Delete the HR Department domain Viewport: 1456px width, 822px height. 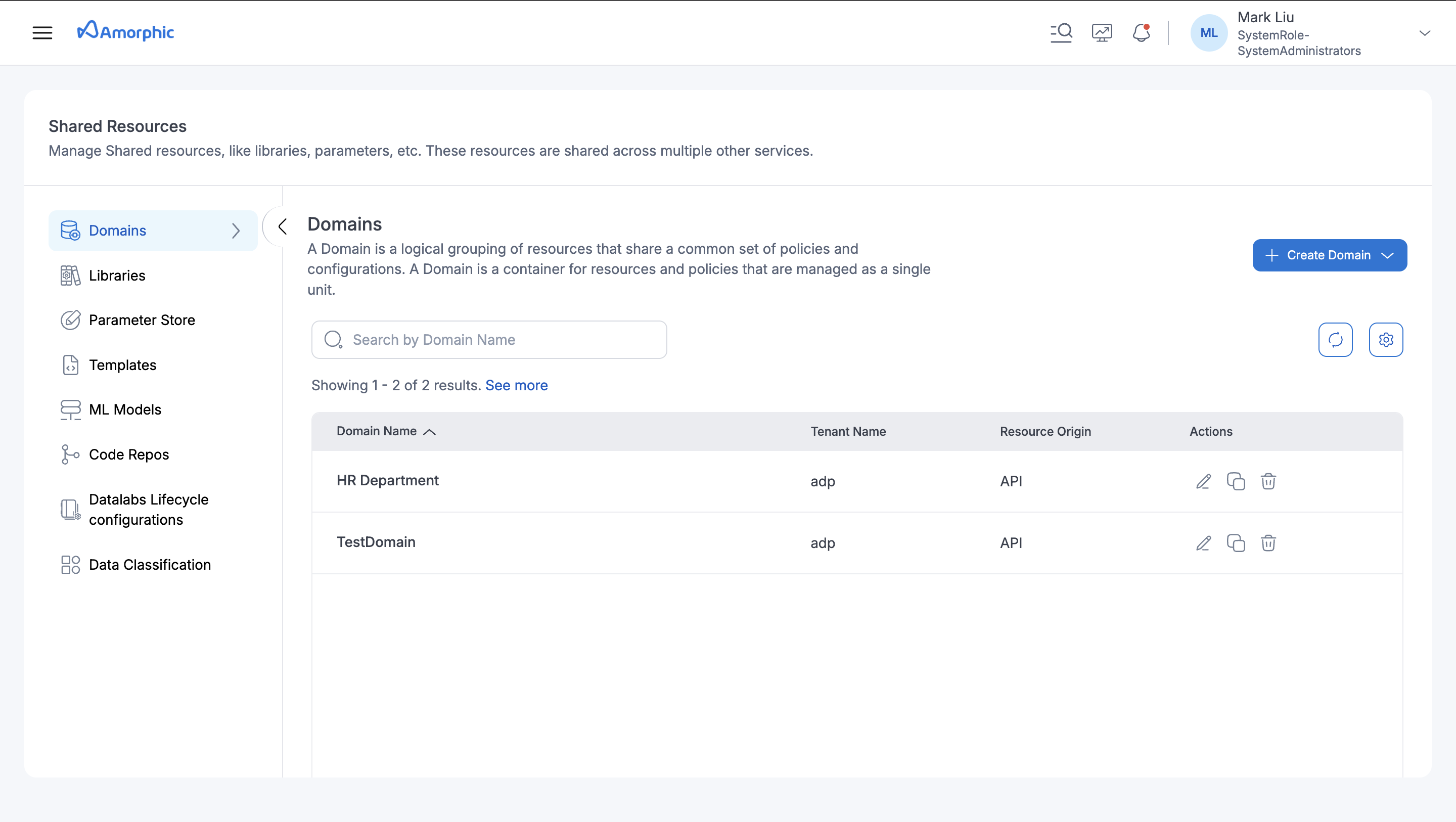[x=1268, y=481]
